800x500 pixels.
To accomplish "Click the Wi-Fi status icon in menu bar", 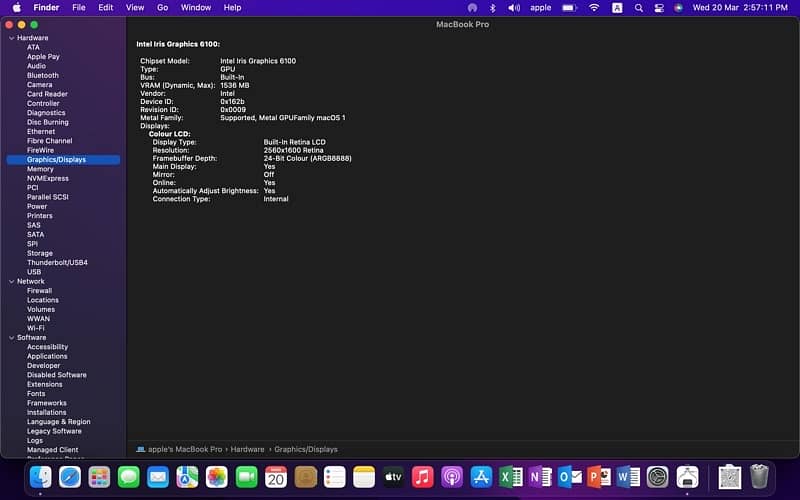I will coord(594,7).
